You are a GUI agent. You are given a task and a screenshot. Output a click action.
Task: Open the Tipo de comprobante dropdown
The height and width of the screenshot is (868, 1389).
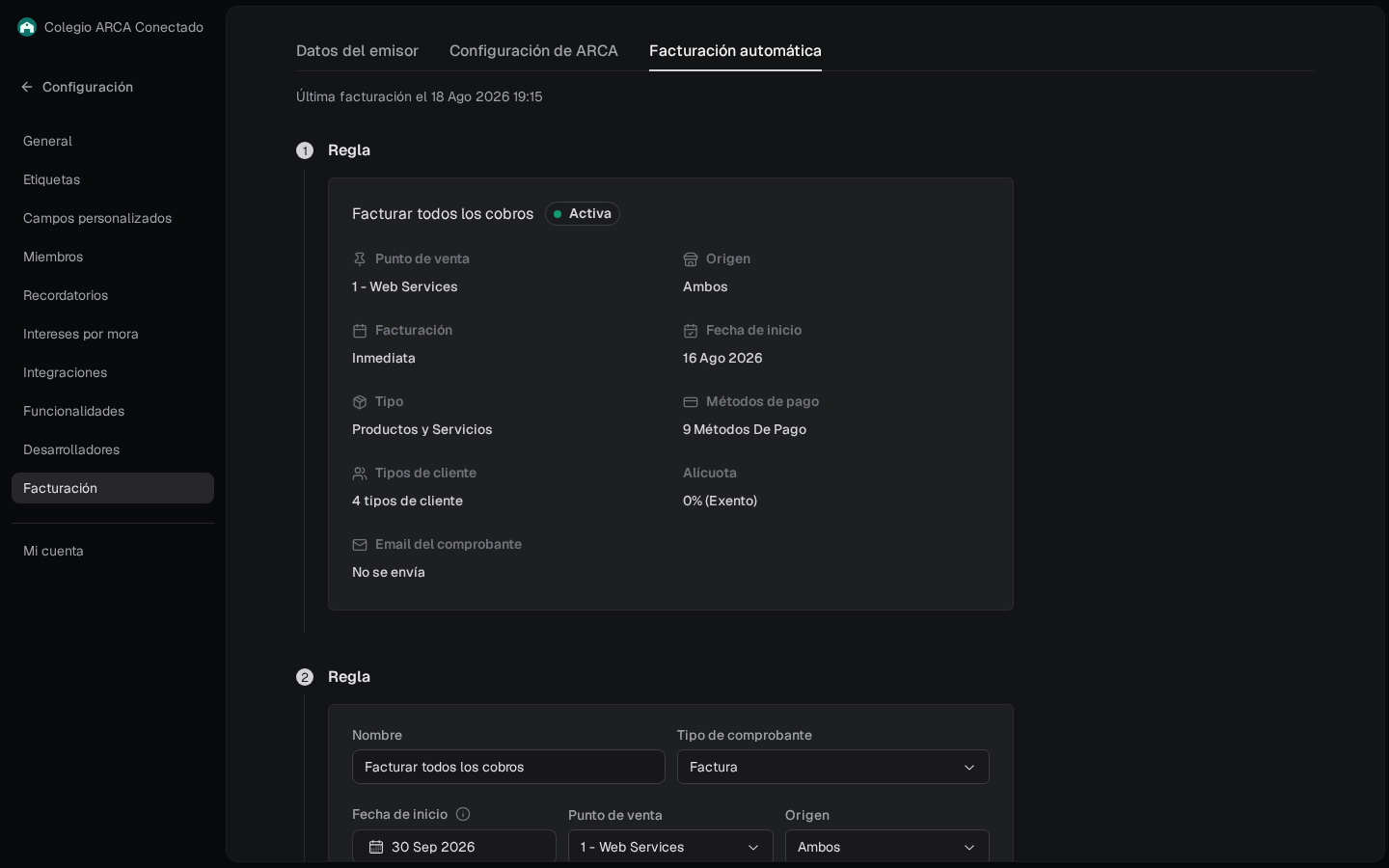click(x=833, y=767)
